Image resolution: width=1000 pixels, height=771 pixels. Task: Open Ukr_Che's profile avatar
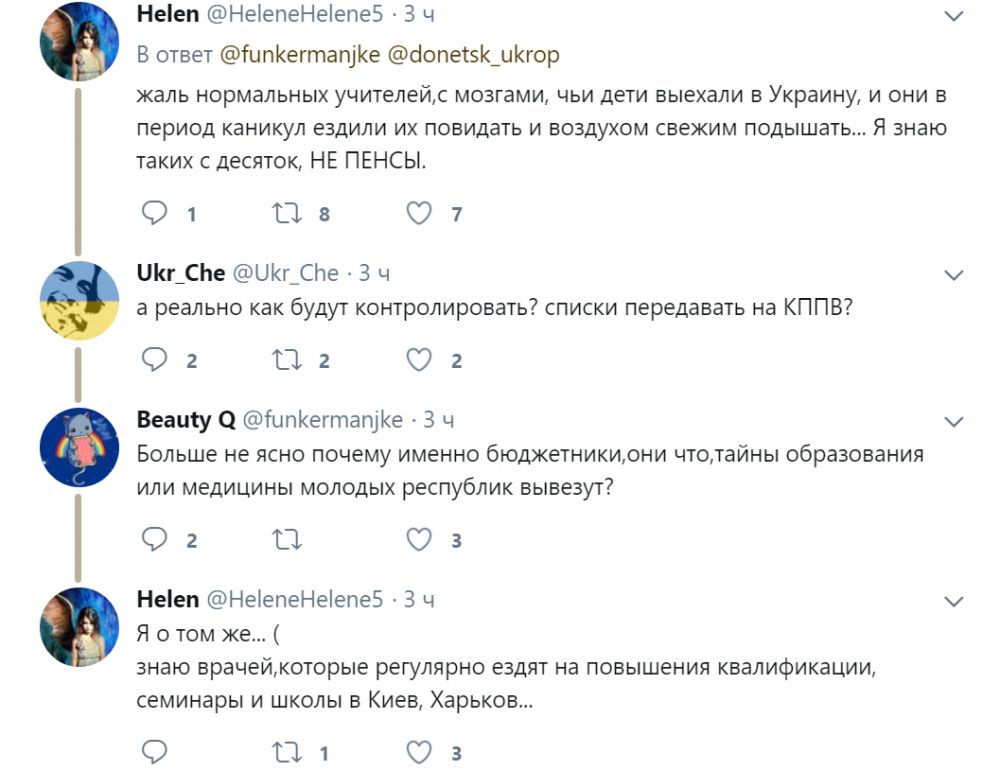tap(79, 300)
